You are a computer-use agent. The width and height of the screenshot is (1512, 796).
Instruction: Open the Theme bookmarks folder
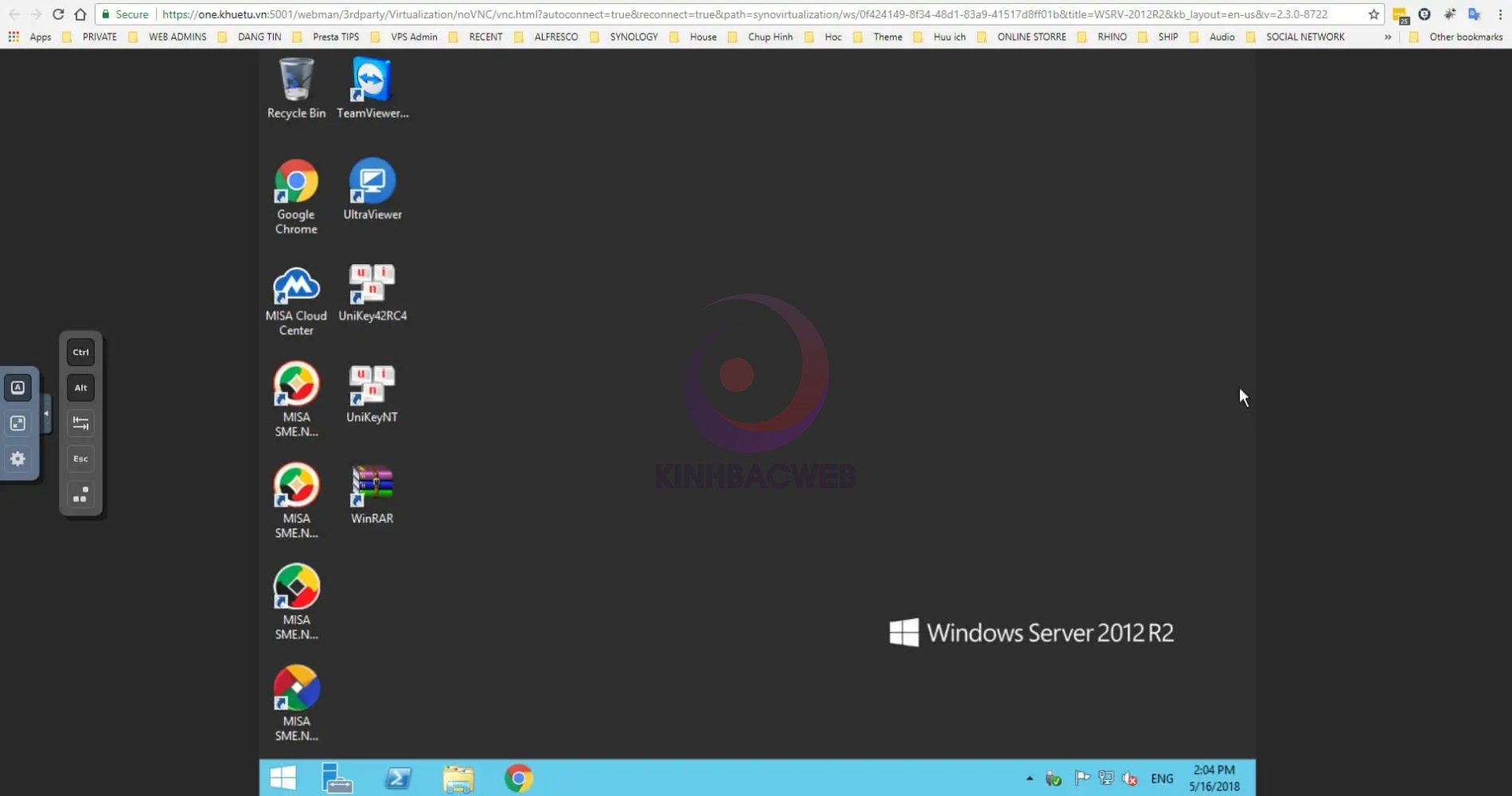click(878, 37)
